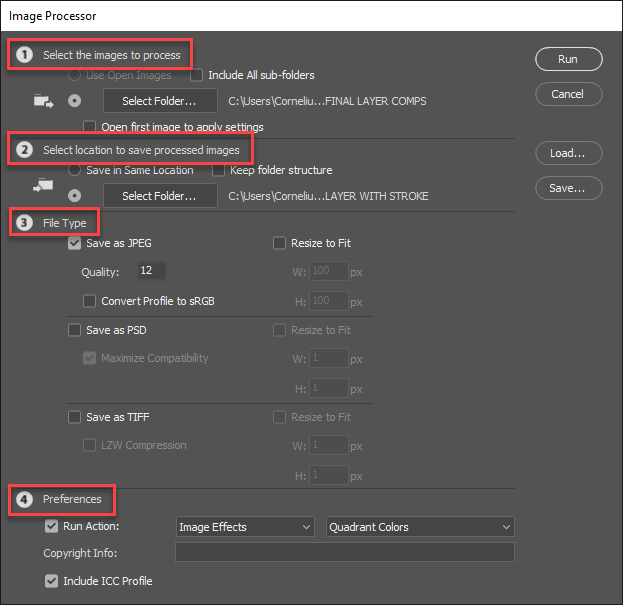623x605 pixels.
Task: Click Select Folder for save location
Action: (160, 196)
